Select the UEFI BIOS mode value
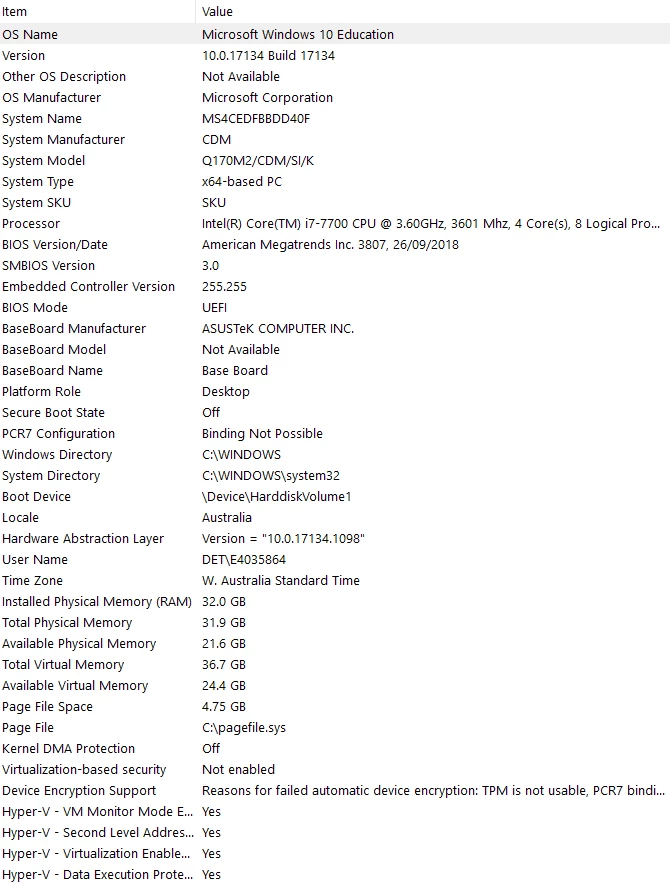The image size is (670, 885). pos(214,307)
